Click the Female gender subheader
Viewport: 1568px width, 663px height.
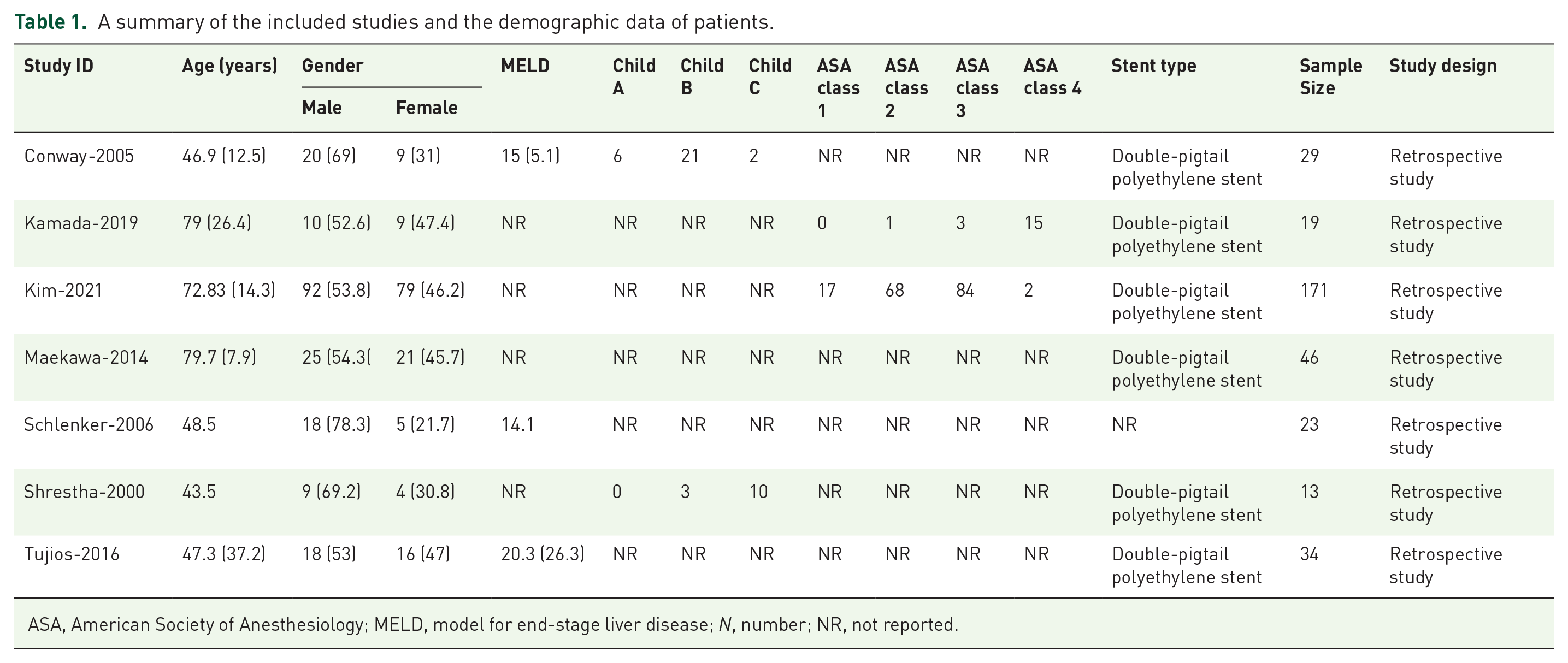(x=427, y=108)
